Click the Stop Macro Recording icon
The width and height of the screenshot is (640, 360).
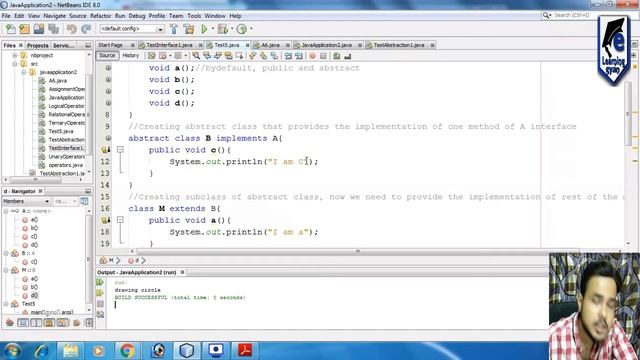point(323,56)
